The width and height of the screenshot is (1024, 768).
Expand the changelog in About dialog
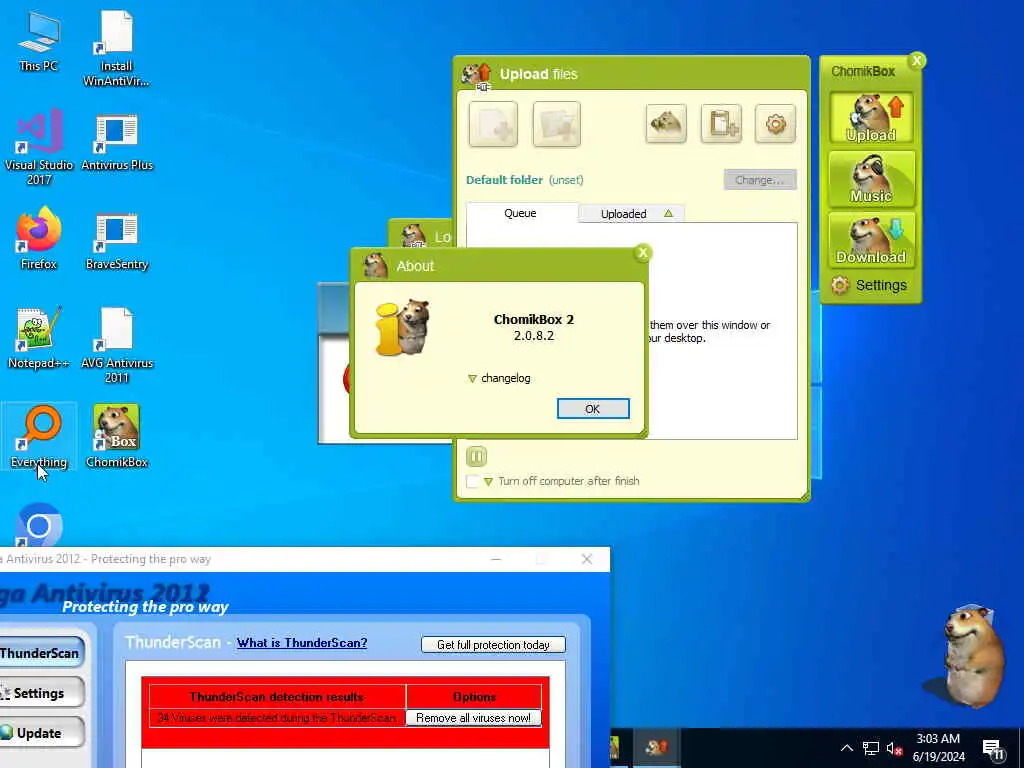pos(500,378)
